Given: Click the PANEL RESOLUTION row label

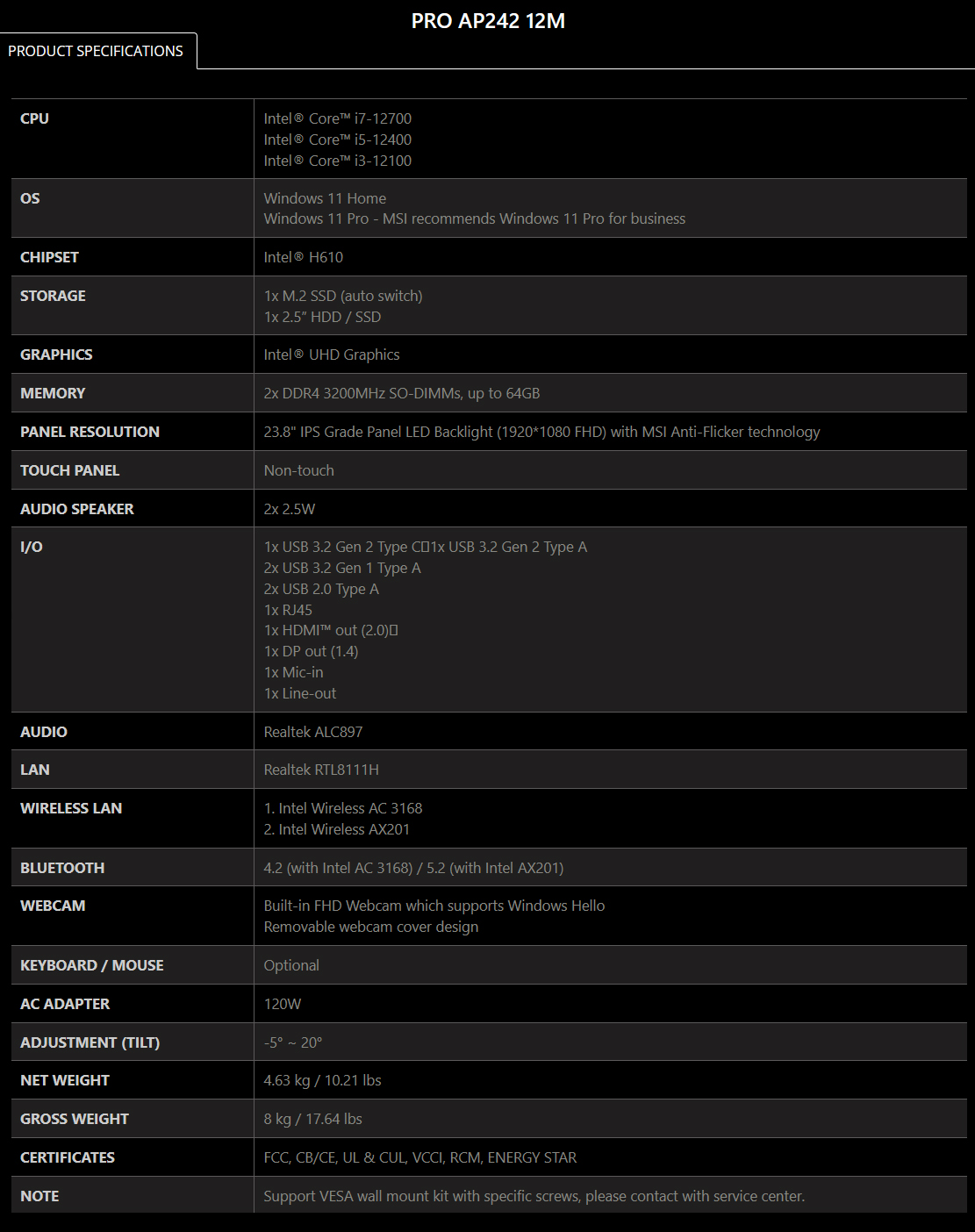Looking at the screenshot, I should point(90,432).
